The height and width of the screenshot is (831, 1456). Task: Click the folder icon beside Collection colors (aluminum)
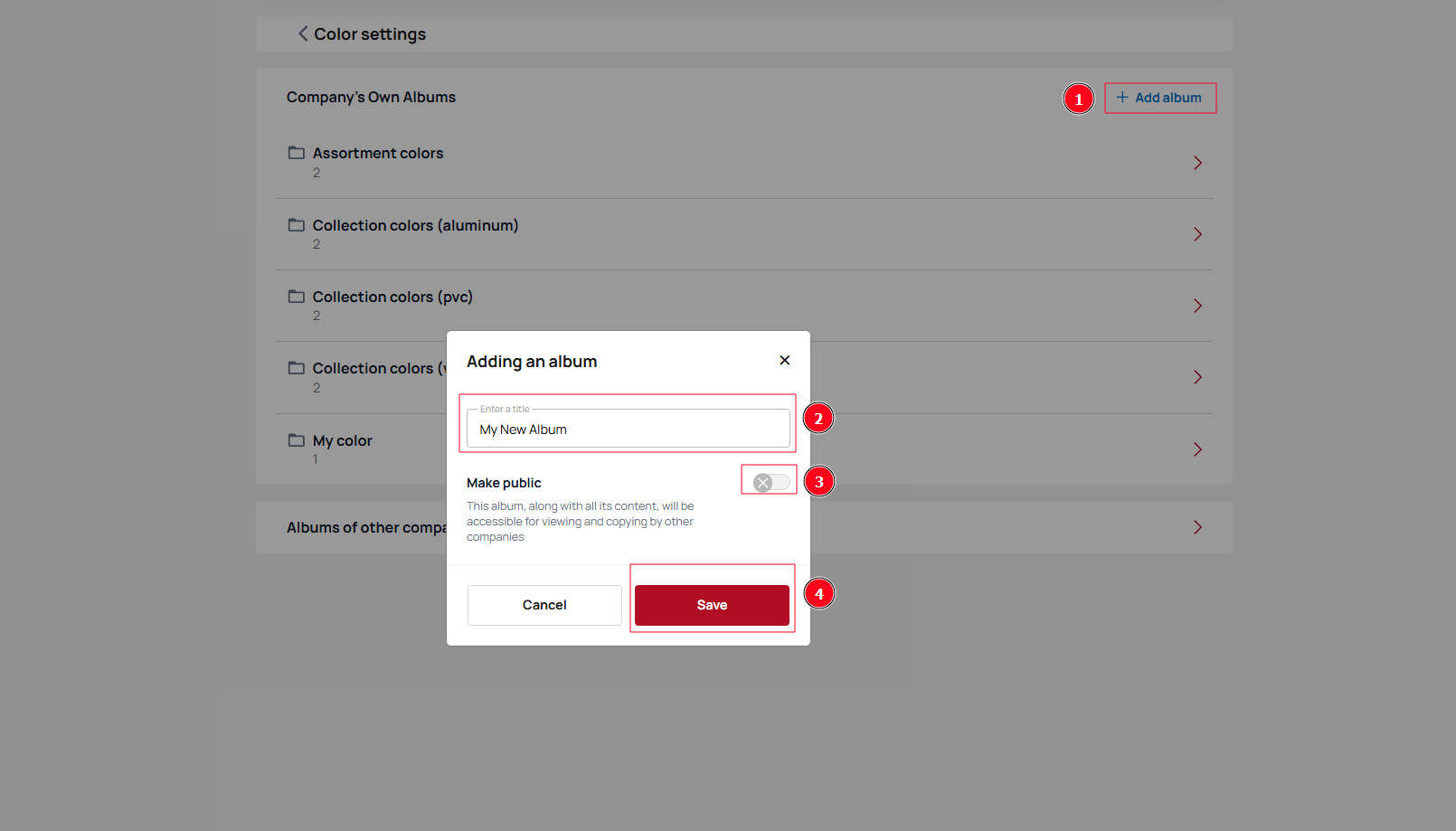pyautogui.click(x=297, y=225)
